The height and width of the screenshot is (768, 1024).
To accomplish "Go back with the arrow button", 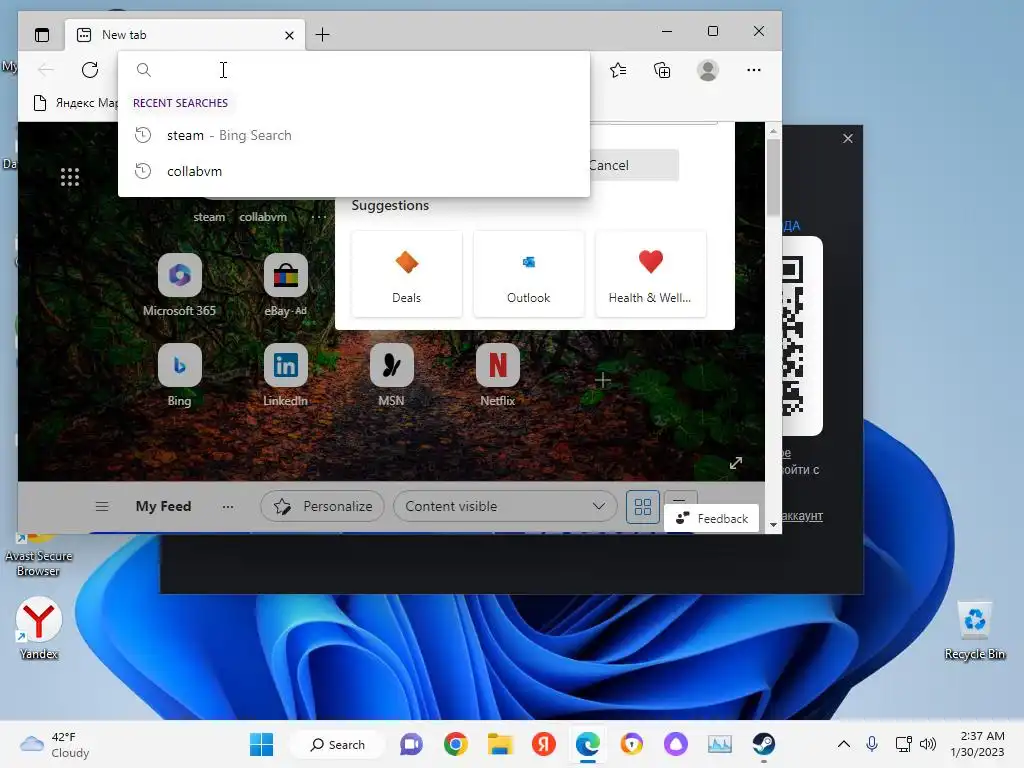I will click(x=46, y=70).
